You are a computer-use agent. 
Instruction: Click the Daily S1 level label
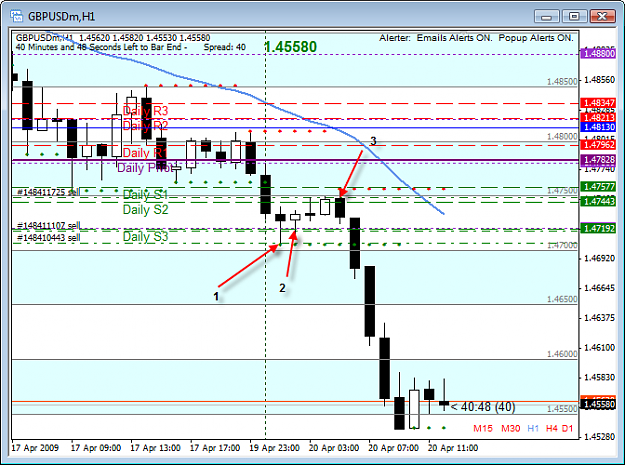[145, 194]
